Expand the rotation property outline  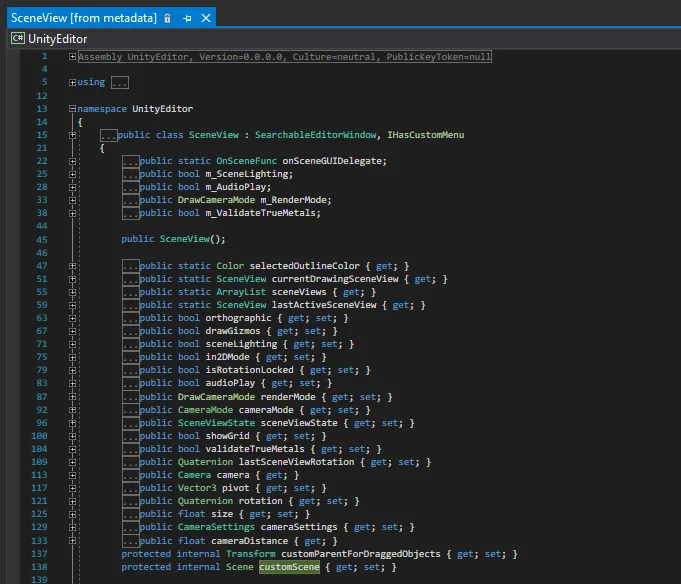73,502
